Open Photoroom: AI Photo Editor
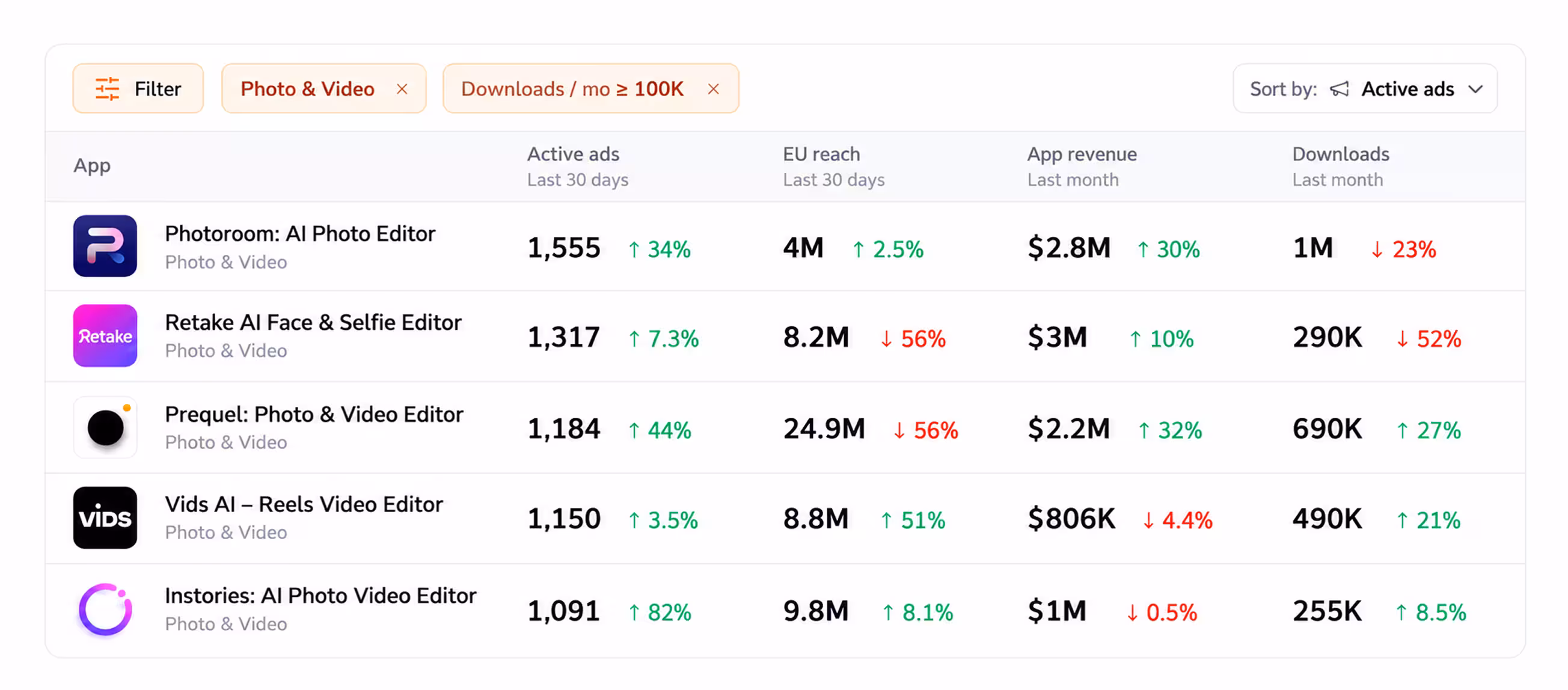Image resolution: width=1568 pixels, height=690 pixels. click(x=300, y=234)
